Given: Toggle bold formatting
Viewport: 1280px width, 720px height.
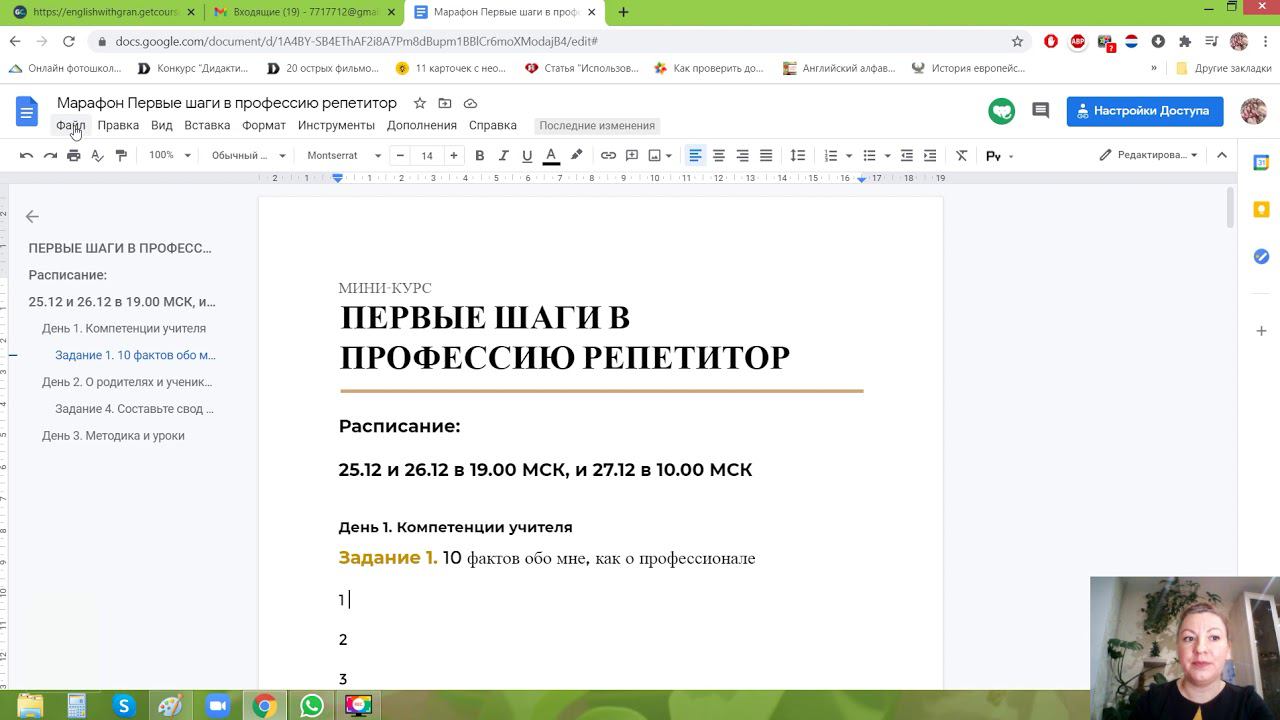Looking at the screenshot, I should click(x=479, y=155).
